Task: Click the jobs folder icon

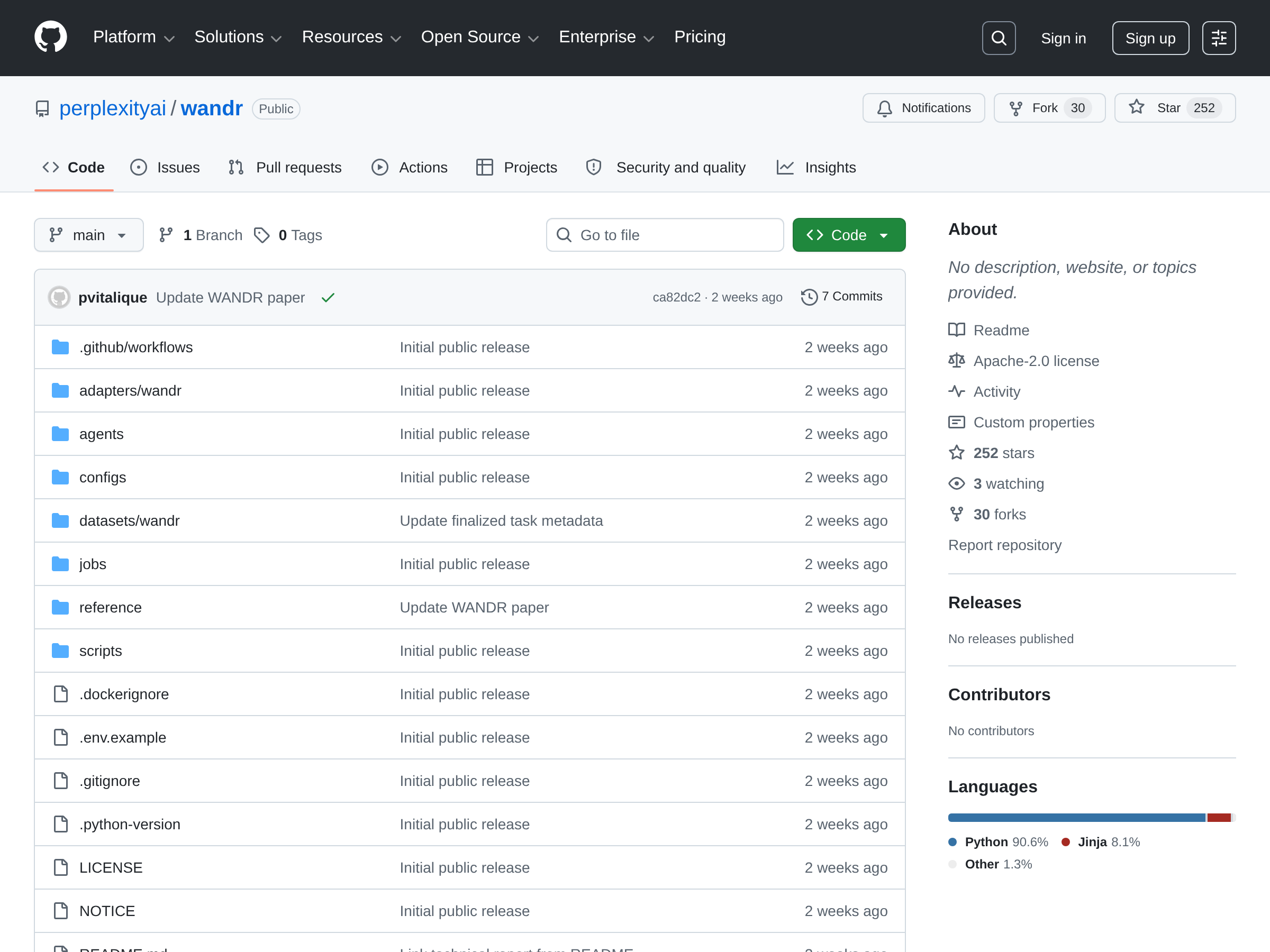Action: tap(60, 564)
